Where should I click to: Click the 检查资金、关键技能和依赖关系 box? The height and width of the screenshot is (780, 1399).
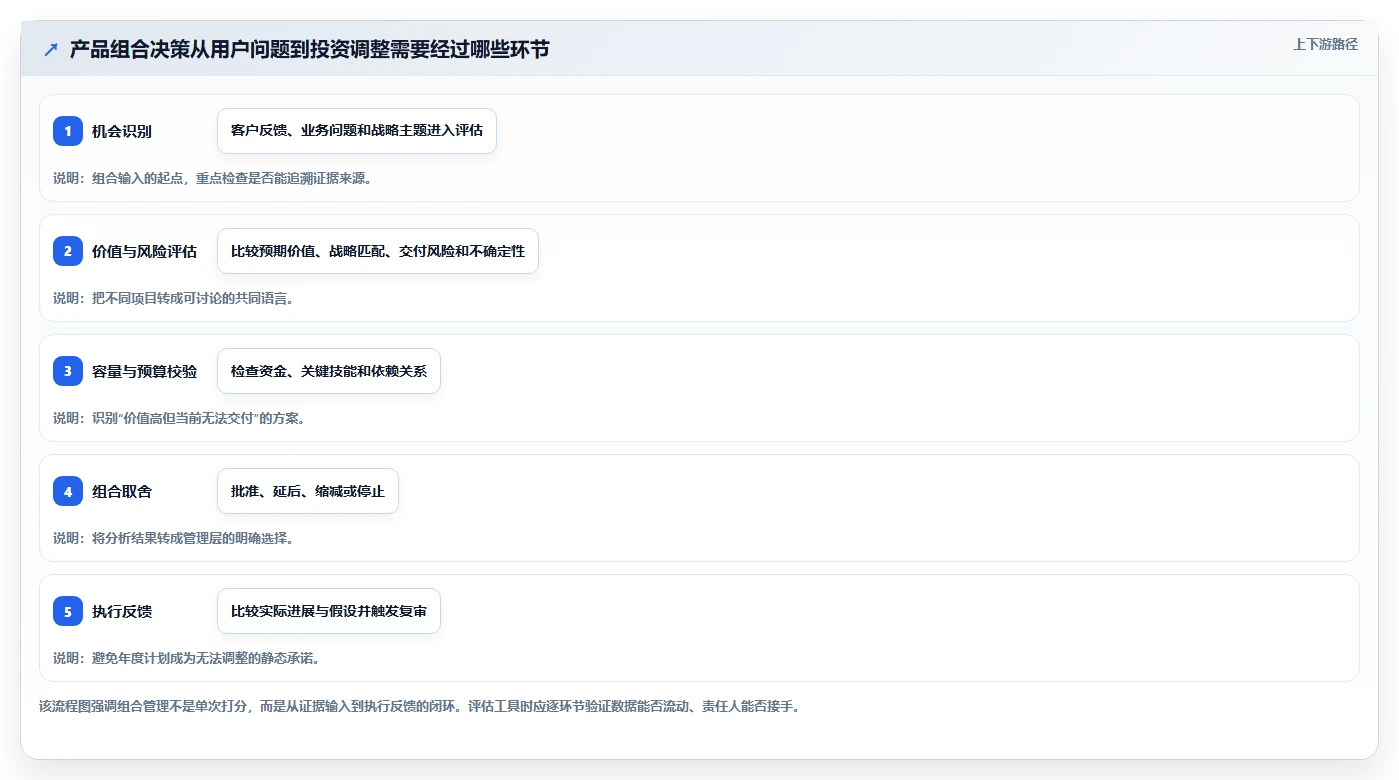[329, 371]
